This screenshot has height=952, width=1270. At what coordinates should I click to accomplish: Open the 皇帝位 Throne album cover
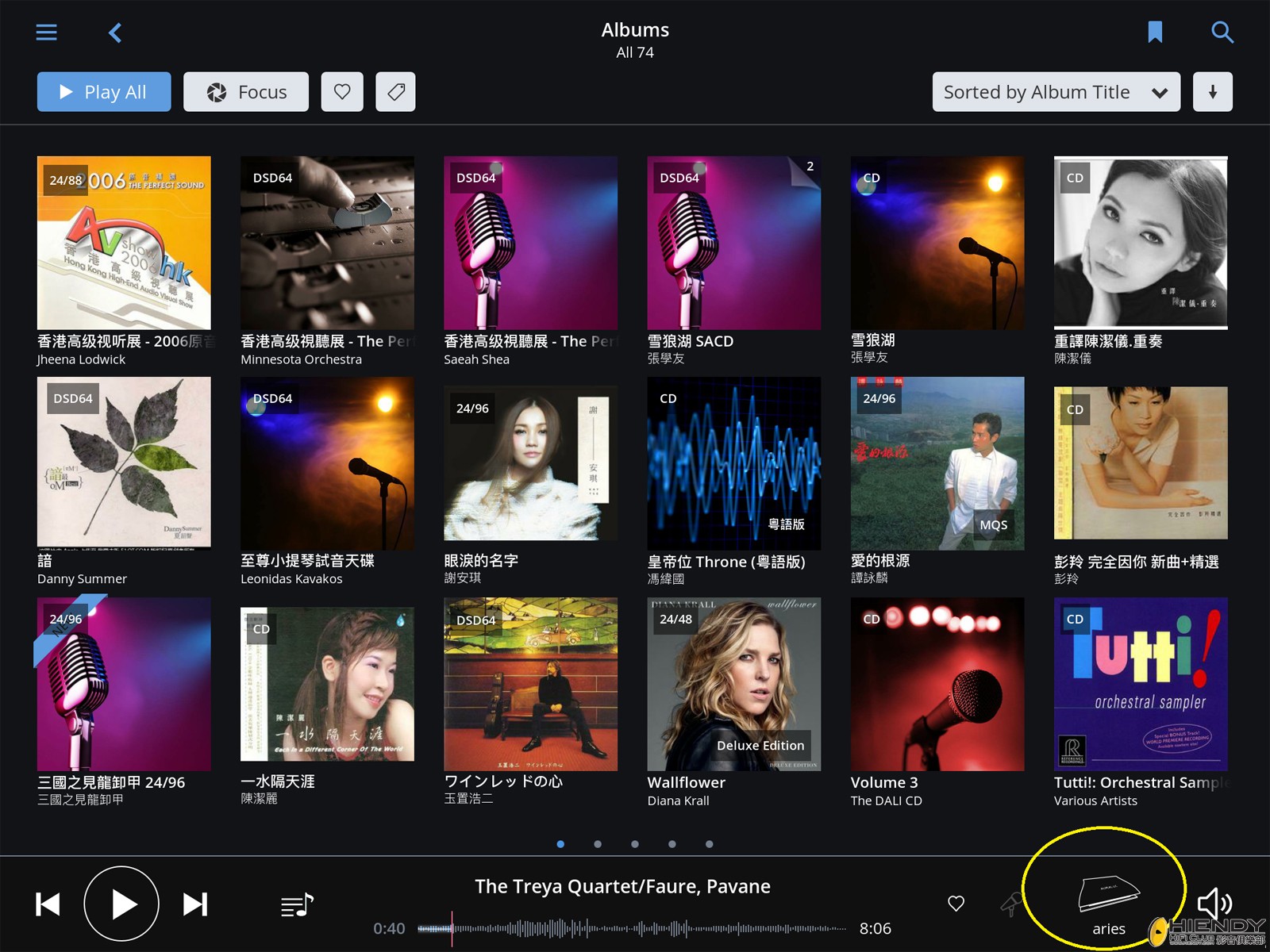(734, 463)
